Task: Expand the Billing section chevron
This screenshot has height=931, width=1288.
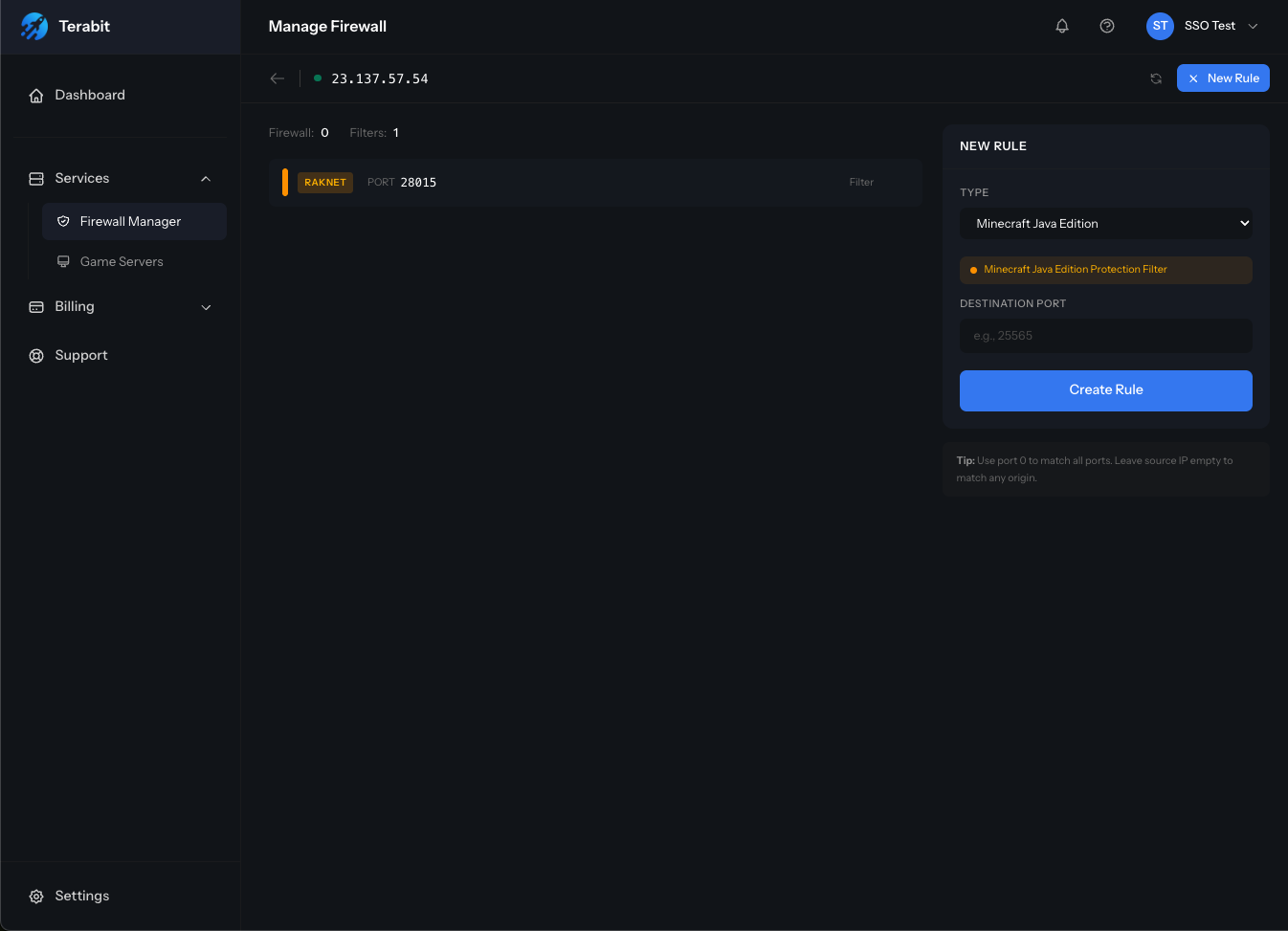Action: click(x=206, y=307)
